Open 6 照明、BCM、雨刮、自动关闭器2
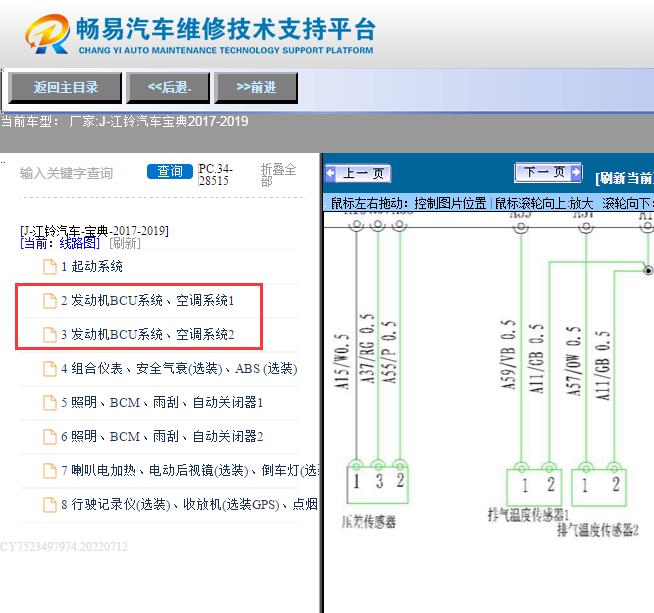 tap(162, 437)
